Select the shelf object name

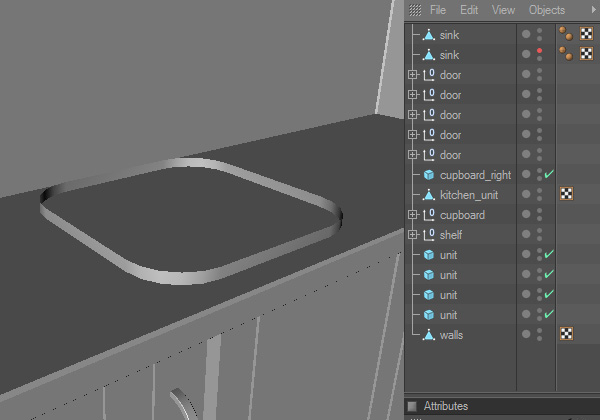[x=451, y=235]
